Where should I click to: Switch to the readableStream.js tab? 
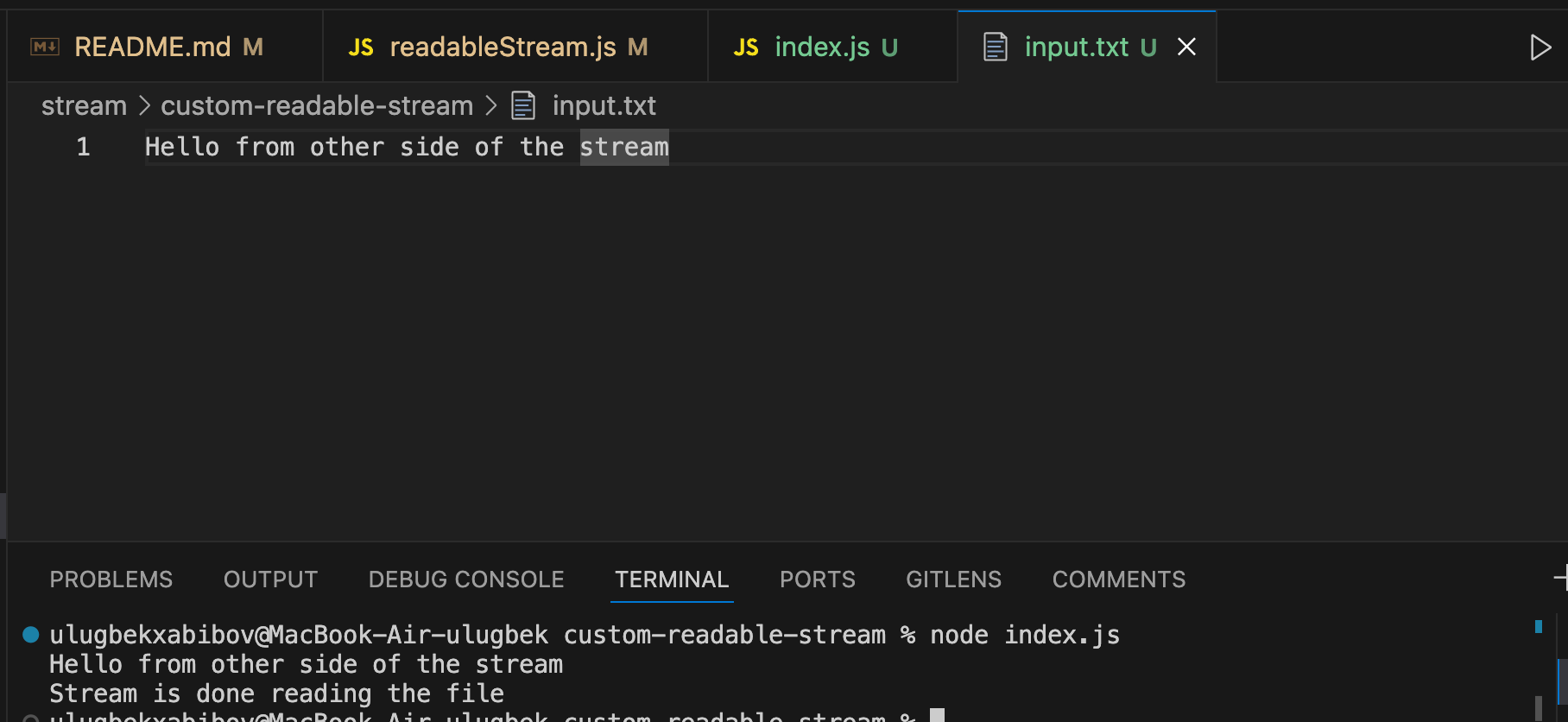coord(515,47)
